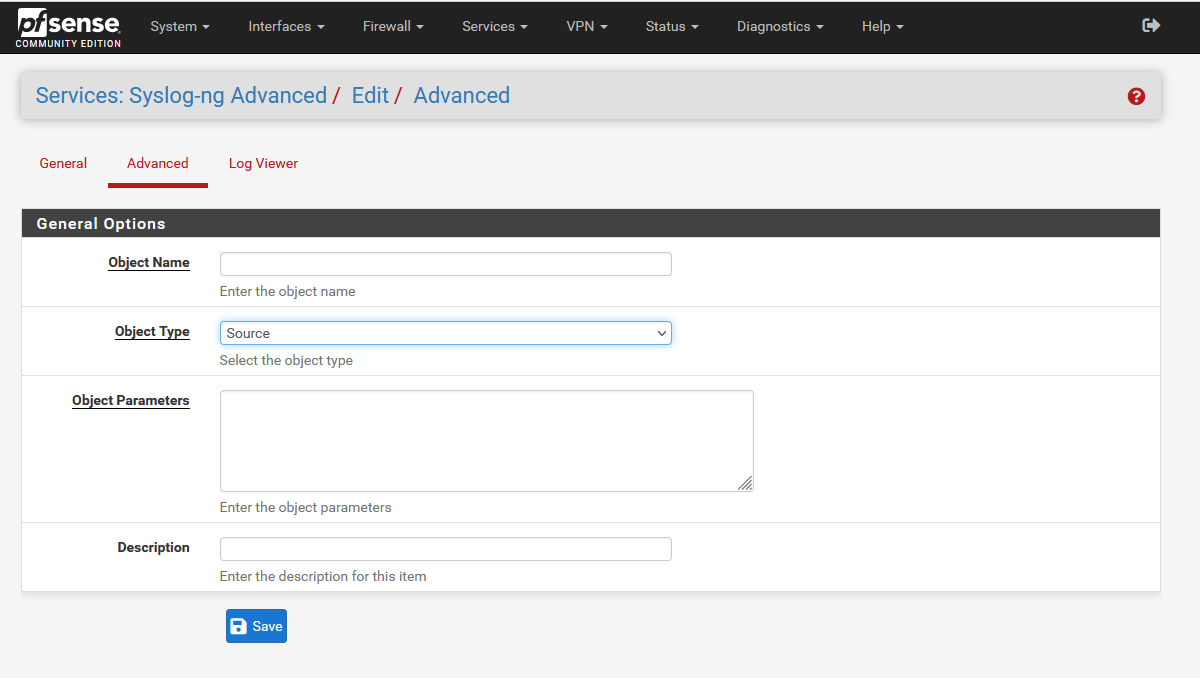This screenshot has height=678, width=1200.
Task: Expand the Object Type dropdown
Action: (x=446, y=333)
